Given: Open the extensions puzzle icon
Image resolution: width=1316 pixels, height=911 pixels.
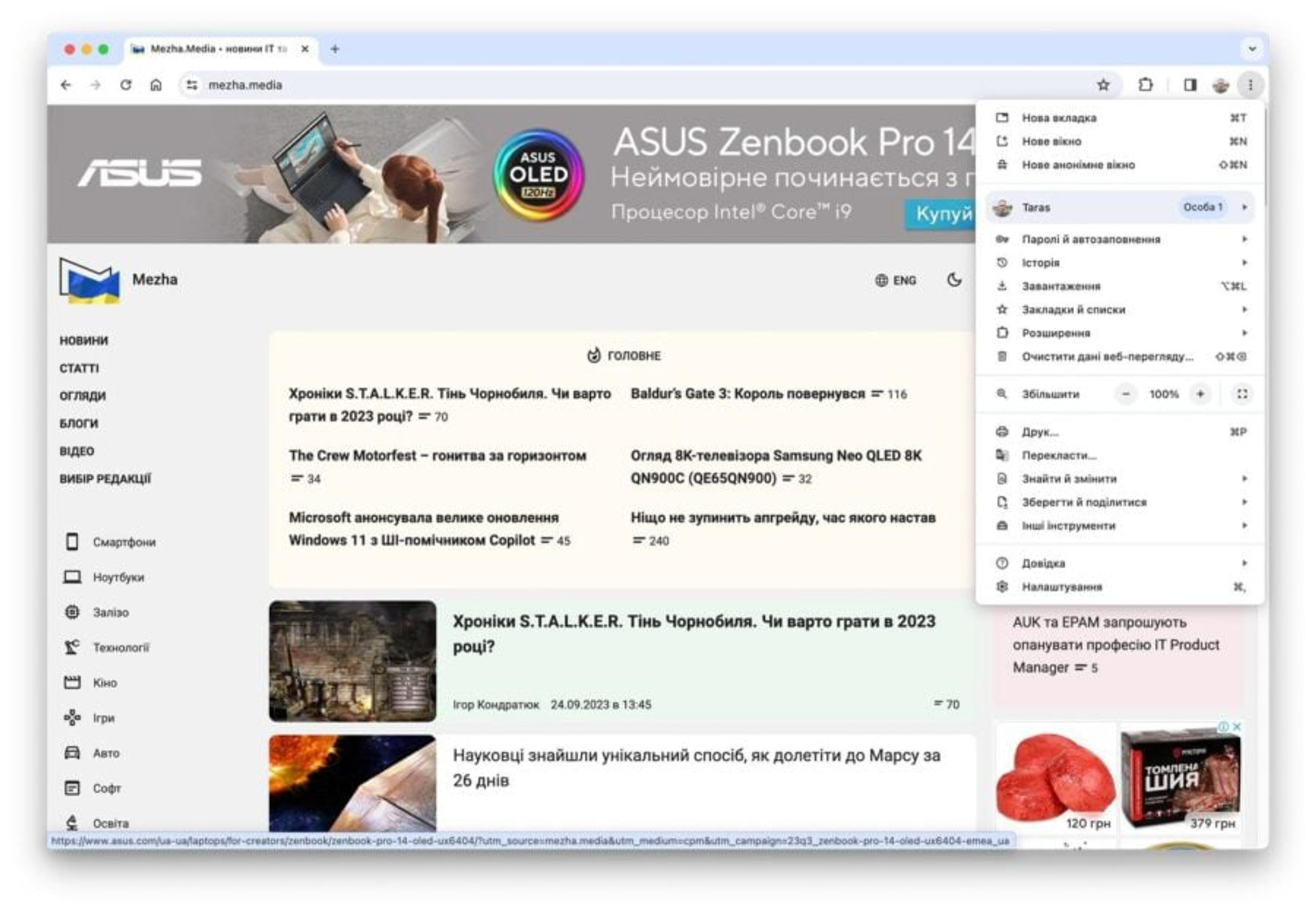Looking at the screenshot, I should click(1145, 85).
